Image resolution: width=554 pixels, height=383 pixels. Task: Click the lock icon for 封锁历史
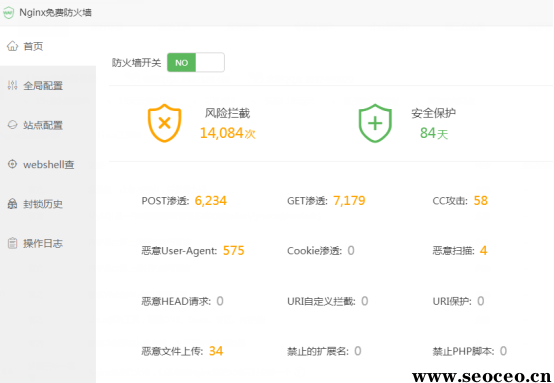coord(12,204)
